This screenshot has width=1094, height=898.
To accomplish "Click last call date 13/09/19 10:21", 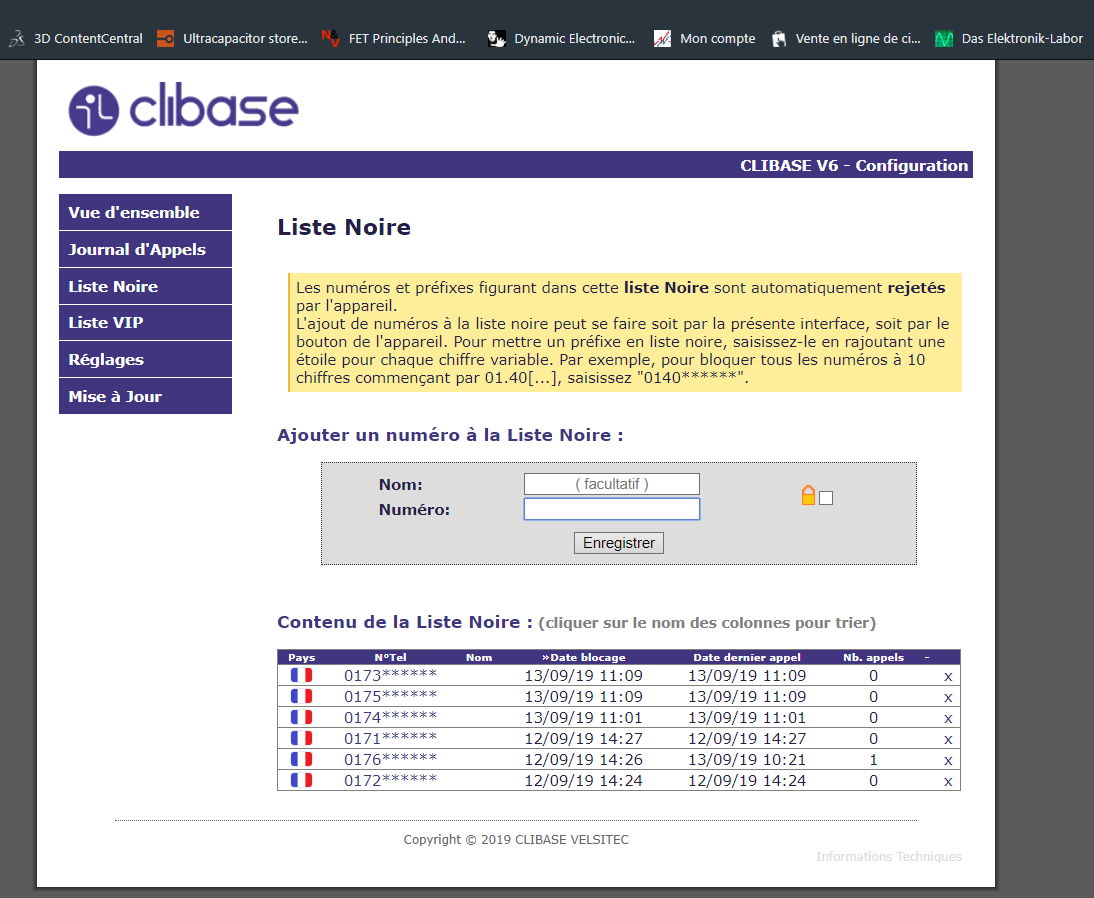I will [747, 759].
